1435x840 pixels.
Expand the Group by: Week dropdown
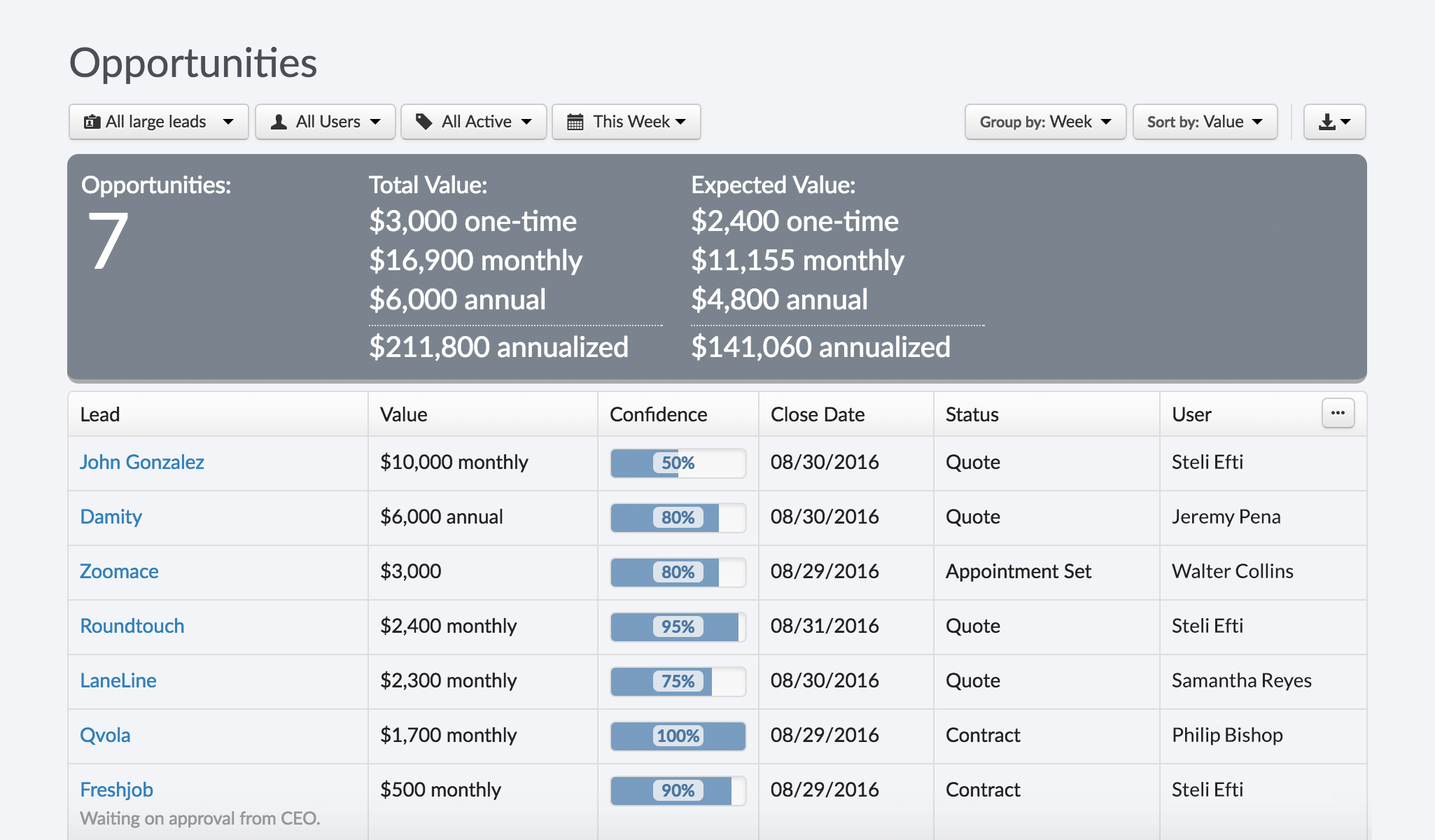point(1044,122)
